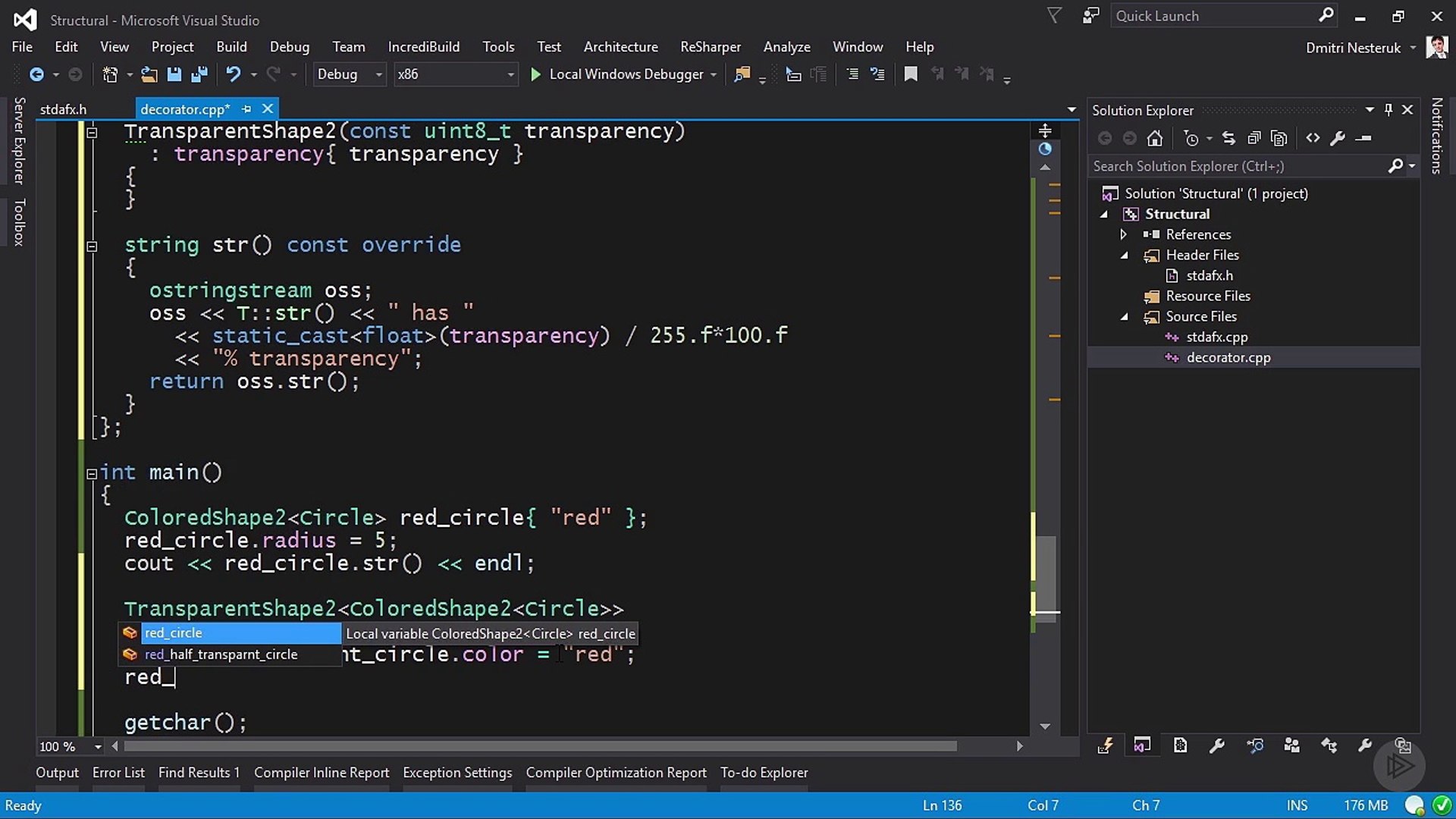The image size is (1456, 819).
Task: Unpin the Solution Explorer panel
Action: [x=1389, y=109]
